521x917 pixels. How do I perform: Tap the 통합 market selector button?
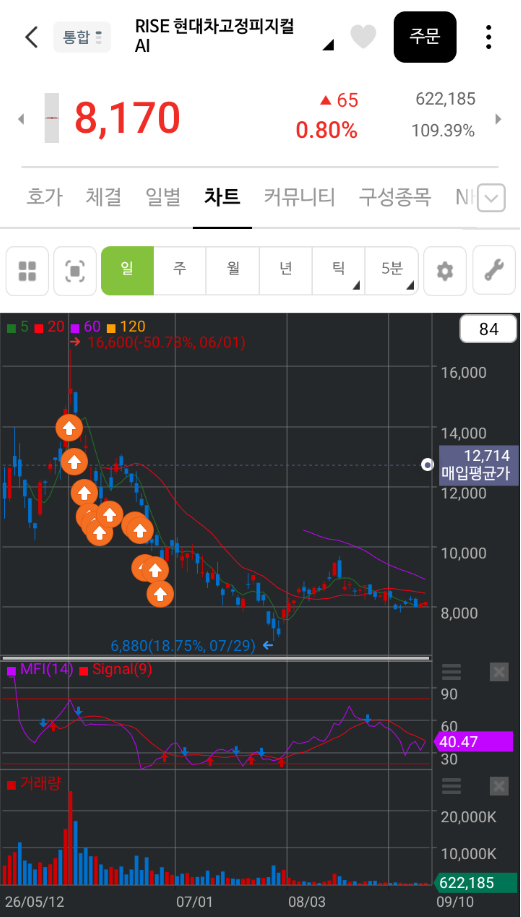tap(82, 37)
